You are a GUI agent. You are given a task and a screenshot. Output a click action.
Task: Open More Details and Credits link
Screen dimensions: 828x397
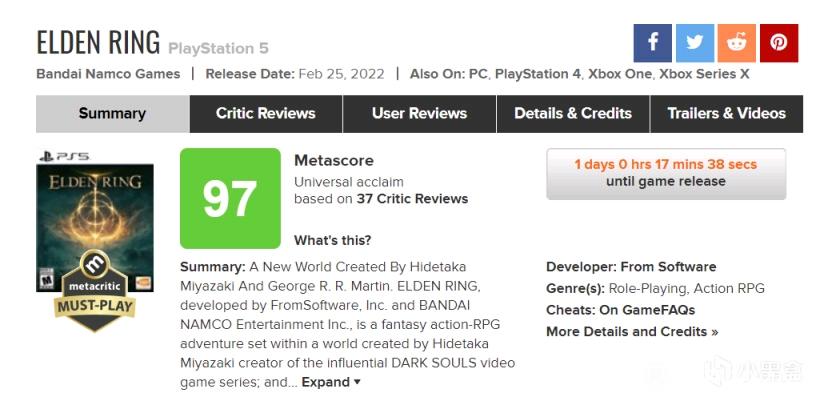pos(632,332)
